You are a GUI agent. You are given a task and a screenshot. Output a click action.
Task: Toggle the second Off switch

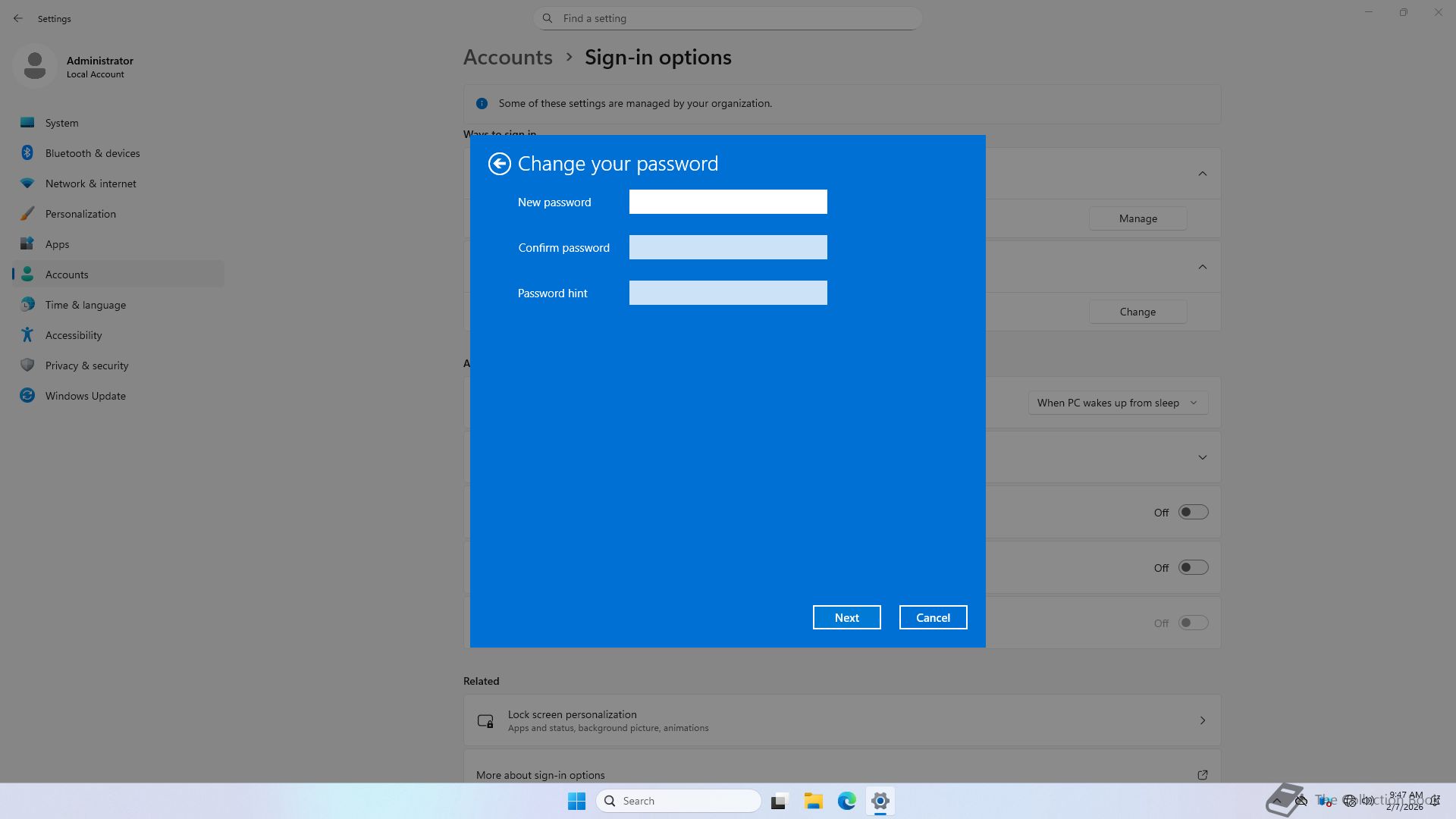[1192, 568]
